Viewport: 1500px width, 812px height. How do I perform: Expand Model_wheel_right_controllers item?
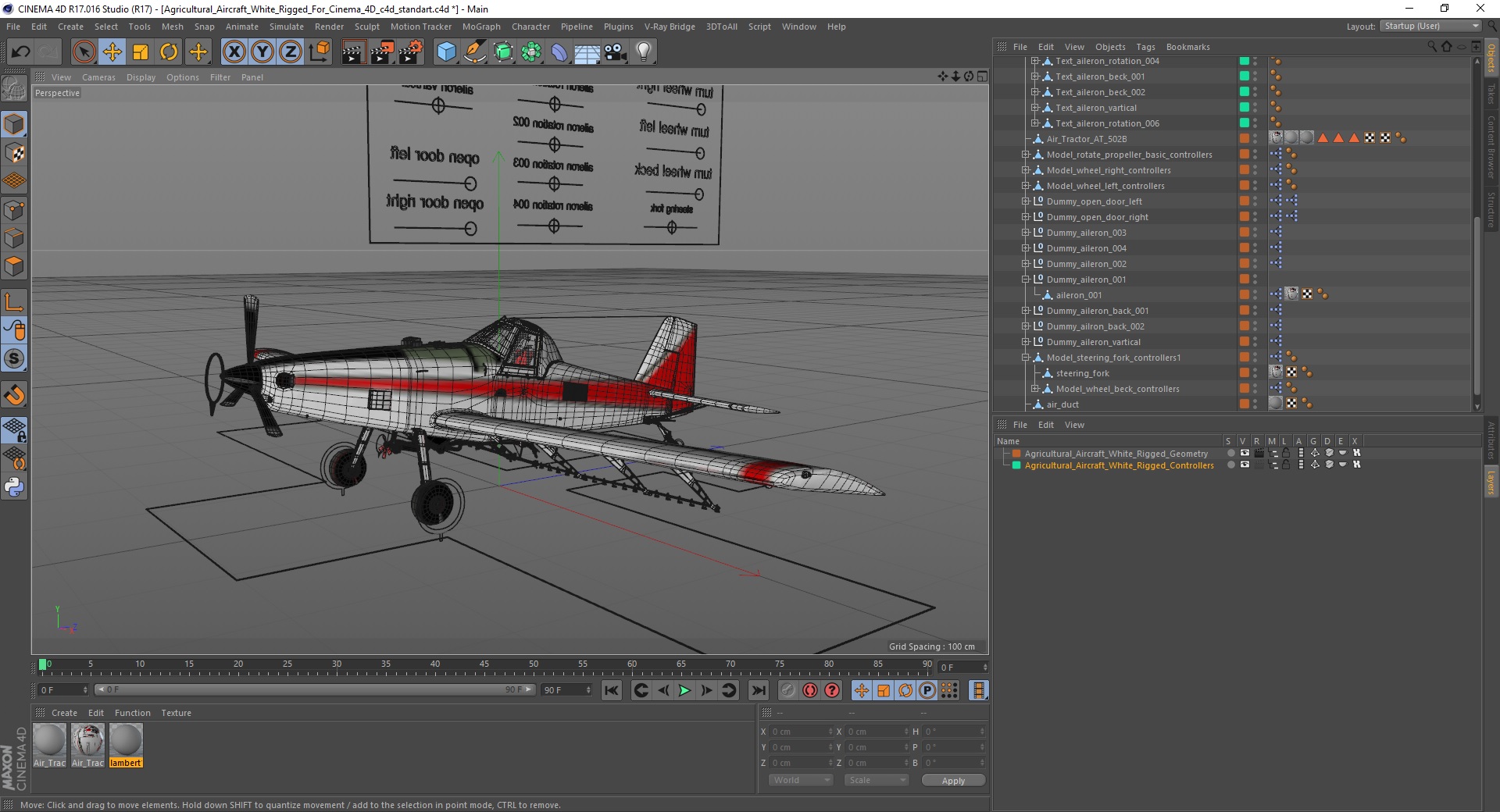tap(1026, 170)
